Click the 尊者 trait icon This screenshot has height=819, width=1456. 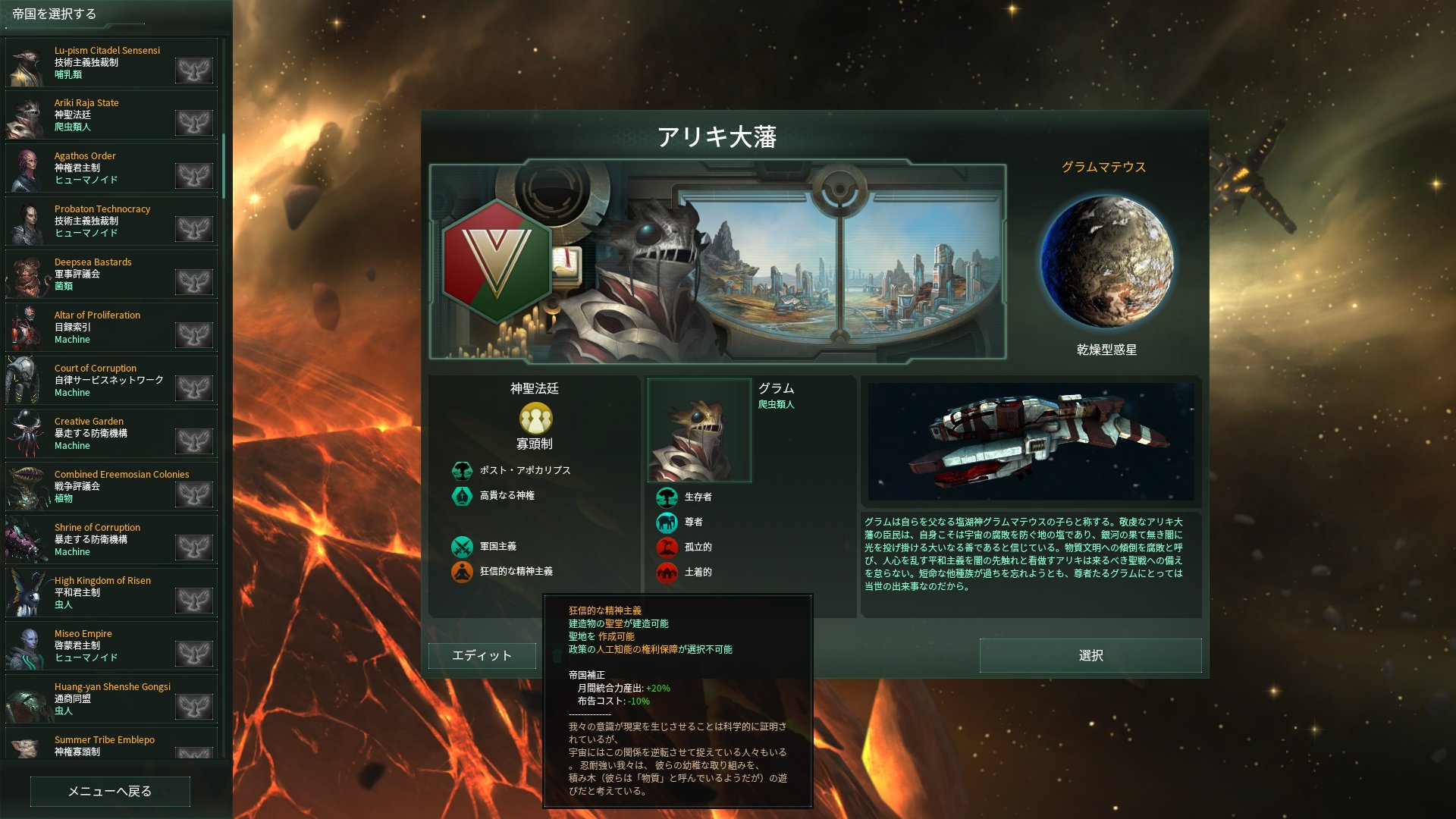[x=667, y=522]
